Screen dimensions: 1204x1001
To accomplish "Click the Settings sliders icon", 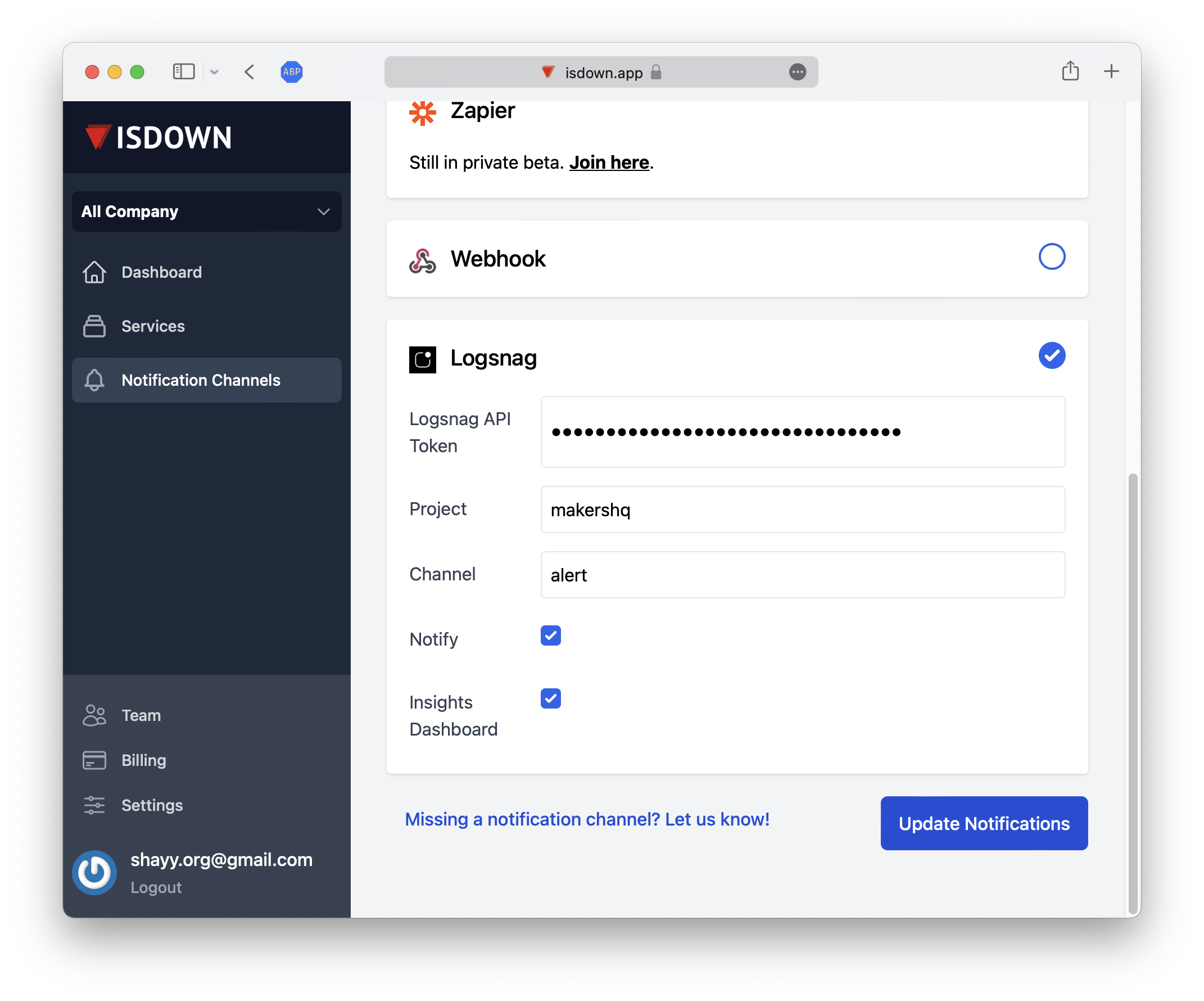I will tap(94, 805).
